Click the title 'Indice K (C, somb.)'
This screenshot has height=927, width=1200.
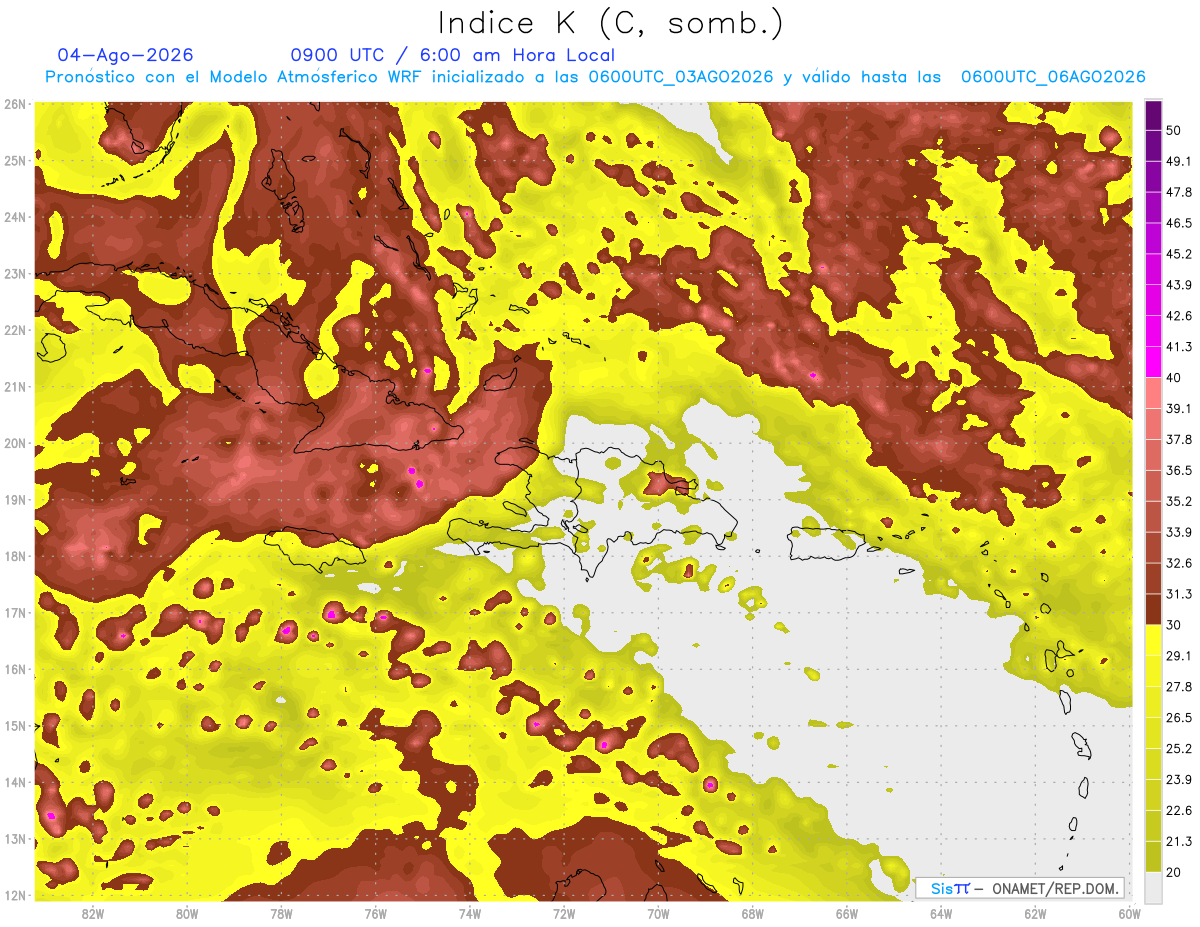(x=611, y=24)
